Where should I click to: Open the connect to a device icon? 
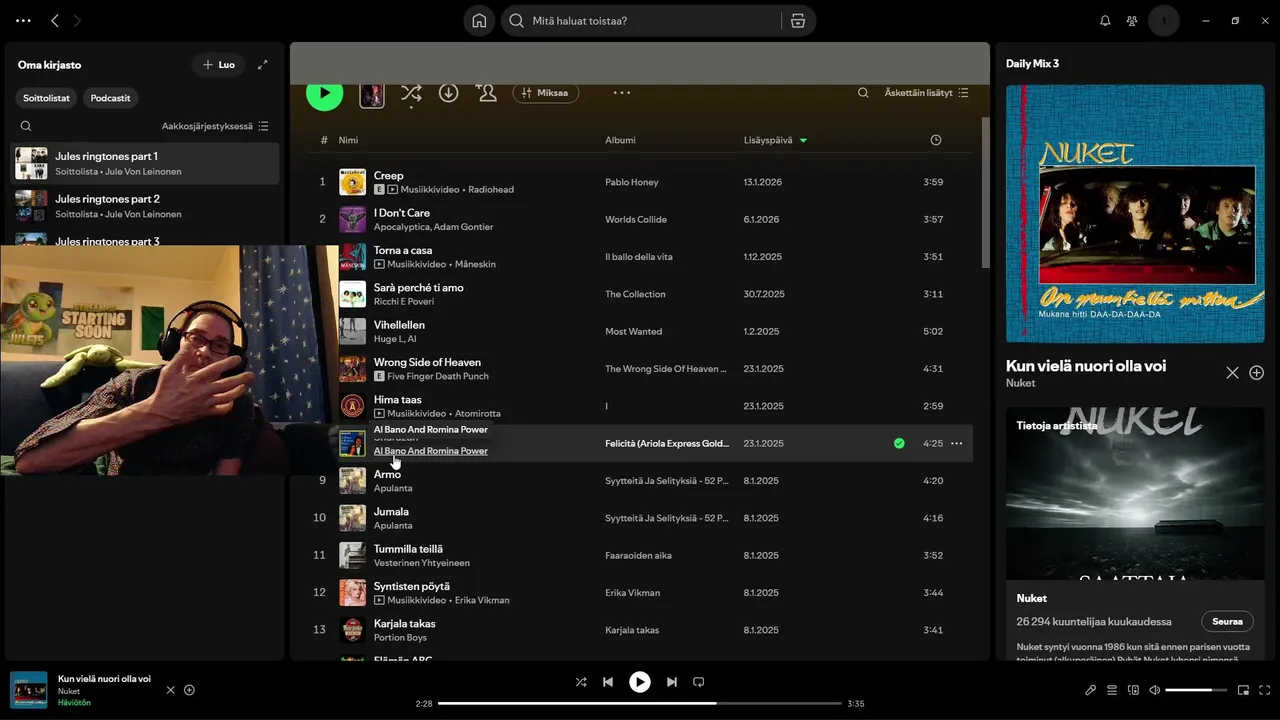(1133, 690)
